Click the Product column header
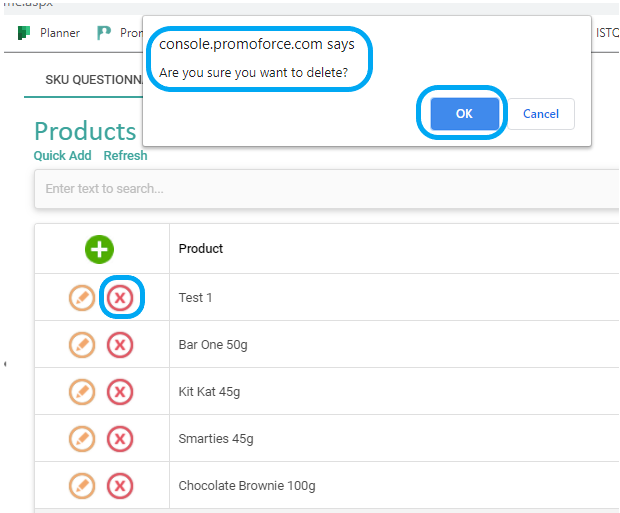 coord(201,248)
